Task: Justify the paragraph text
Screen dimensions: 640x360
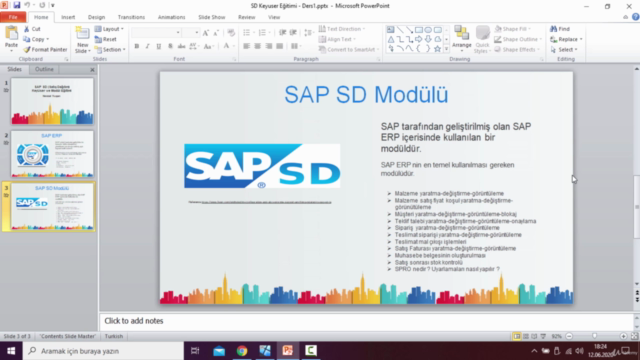Action: (280, 46)
